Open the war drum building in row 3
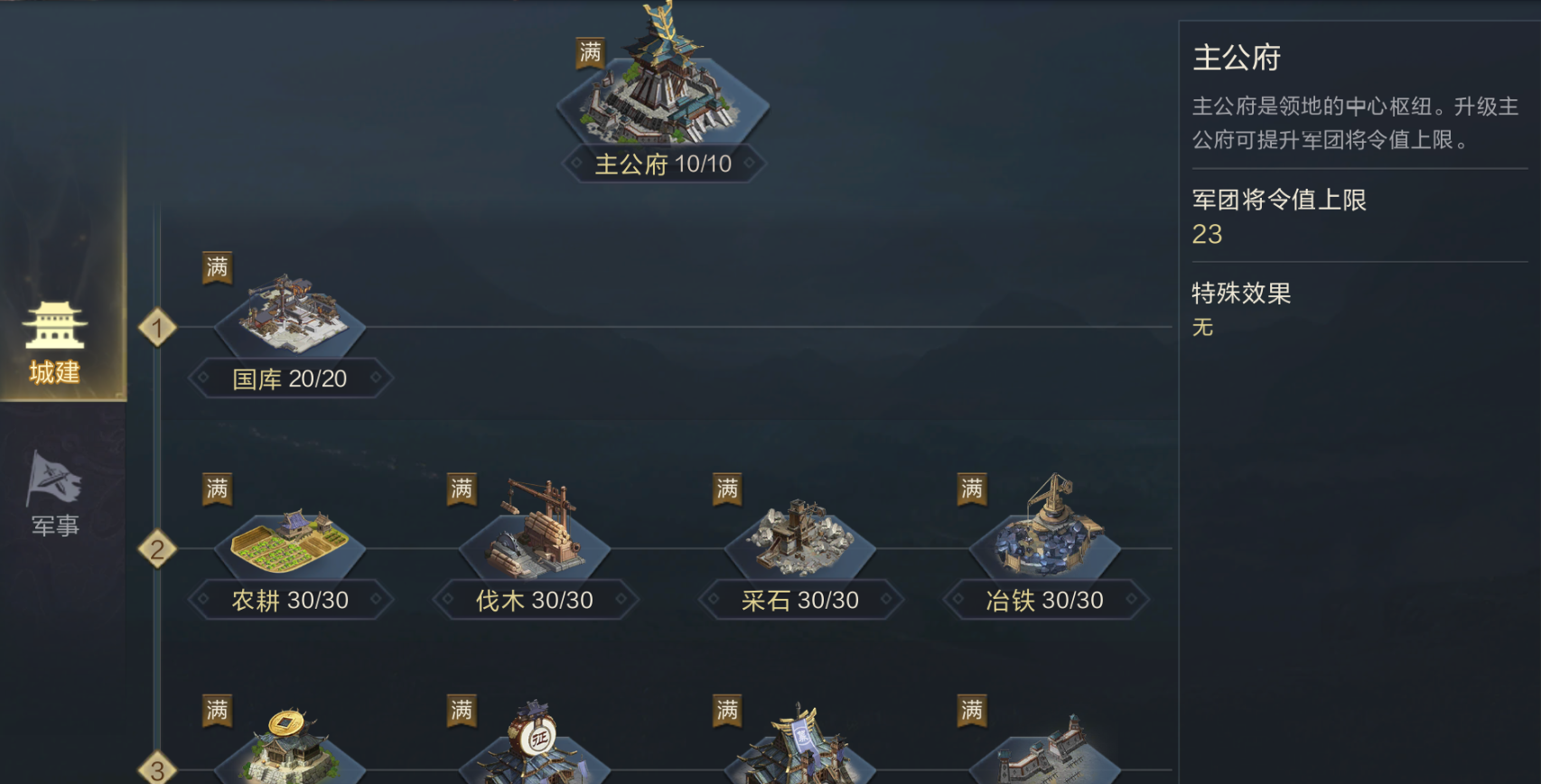The image size is (1541, 784). pos(535,743)
